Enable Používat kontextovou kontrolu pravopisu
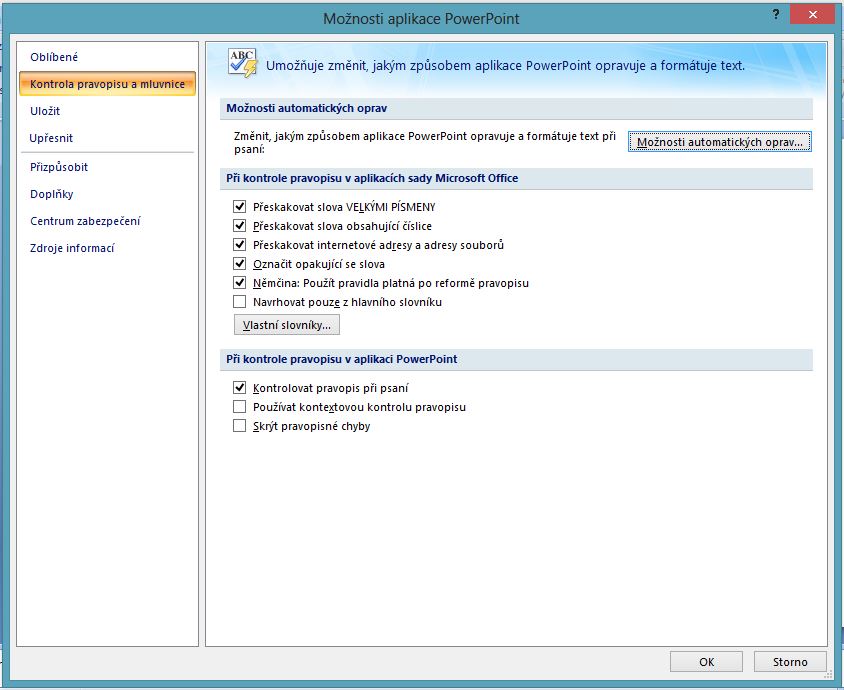 click(240, 406)
